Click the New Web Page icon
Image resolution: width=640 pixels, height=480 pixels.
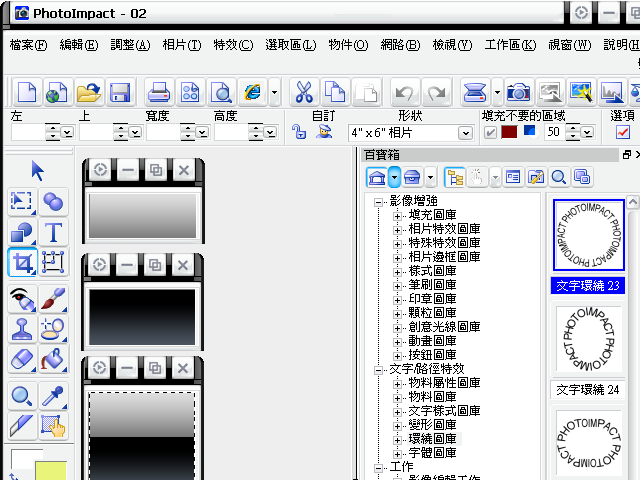(x=57, y=92)
